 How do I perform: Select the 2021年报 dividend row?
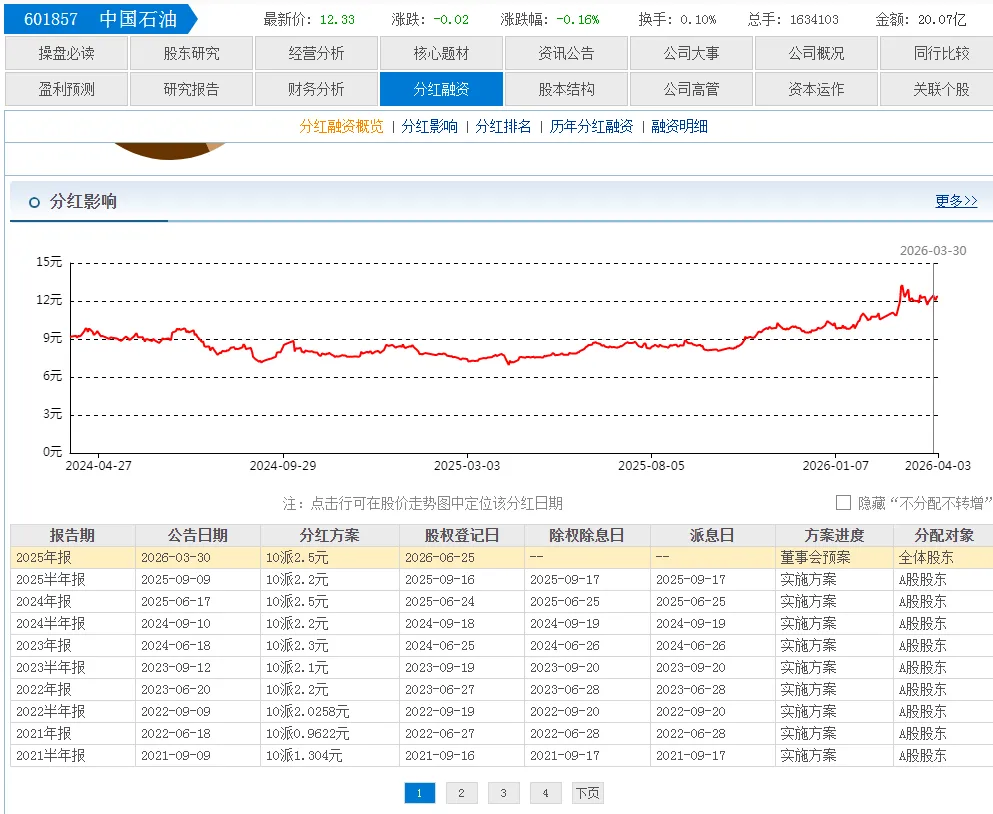coord(502,734)
